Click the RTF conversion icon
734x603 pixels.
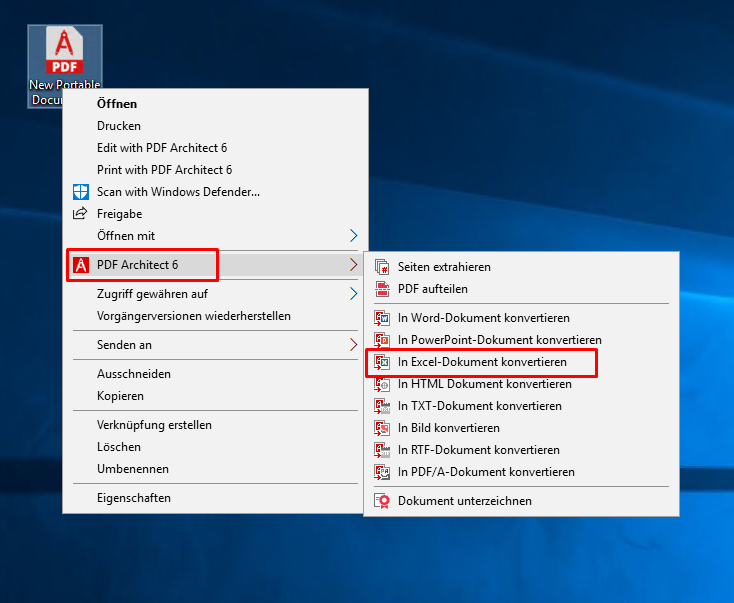(x=382, y=450)
